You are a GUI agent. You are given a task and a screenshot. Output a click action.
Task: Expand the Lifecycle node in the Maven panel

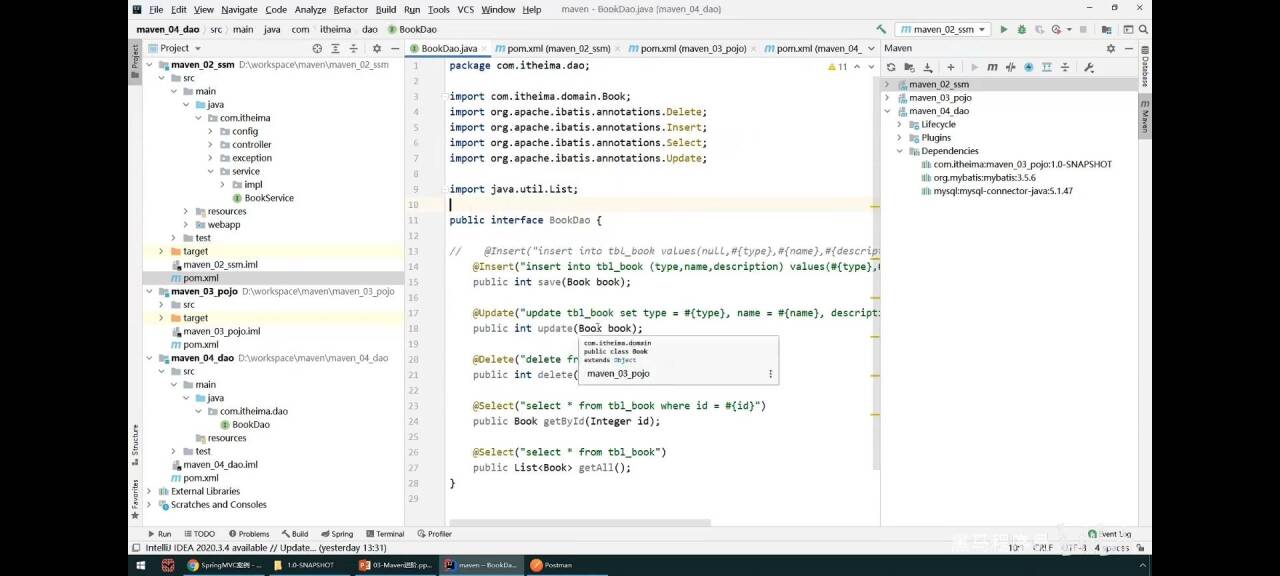[x=899, y=125]
